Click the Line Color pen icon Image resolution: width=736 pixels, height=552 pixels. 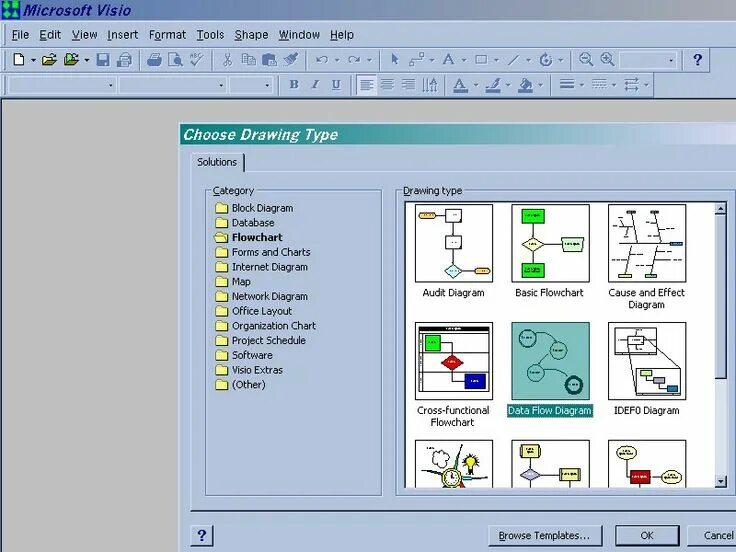[492, 85]
